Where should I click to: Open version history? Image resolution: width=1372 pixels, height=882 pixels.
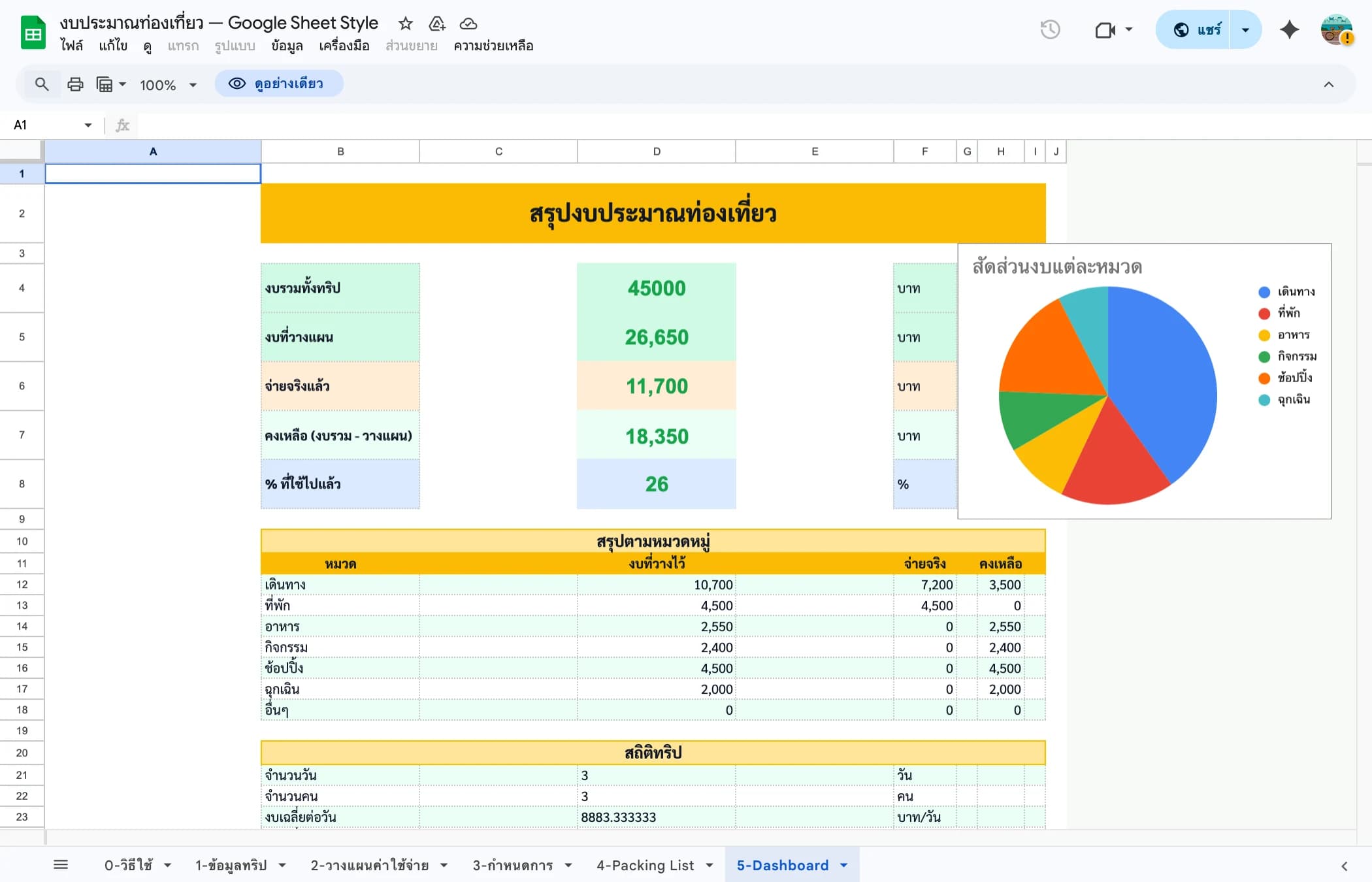1051,29
